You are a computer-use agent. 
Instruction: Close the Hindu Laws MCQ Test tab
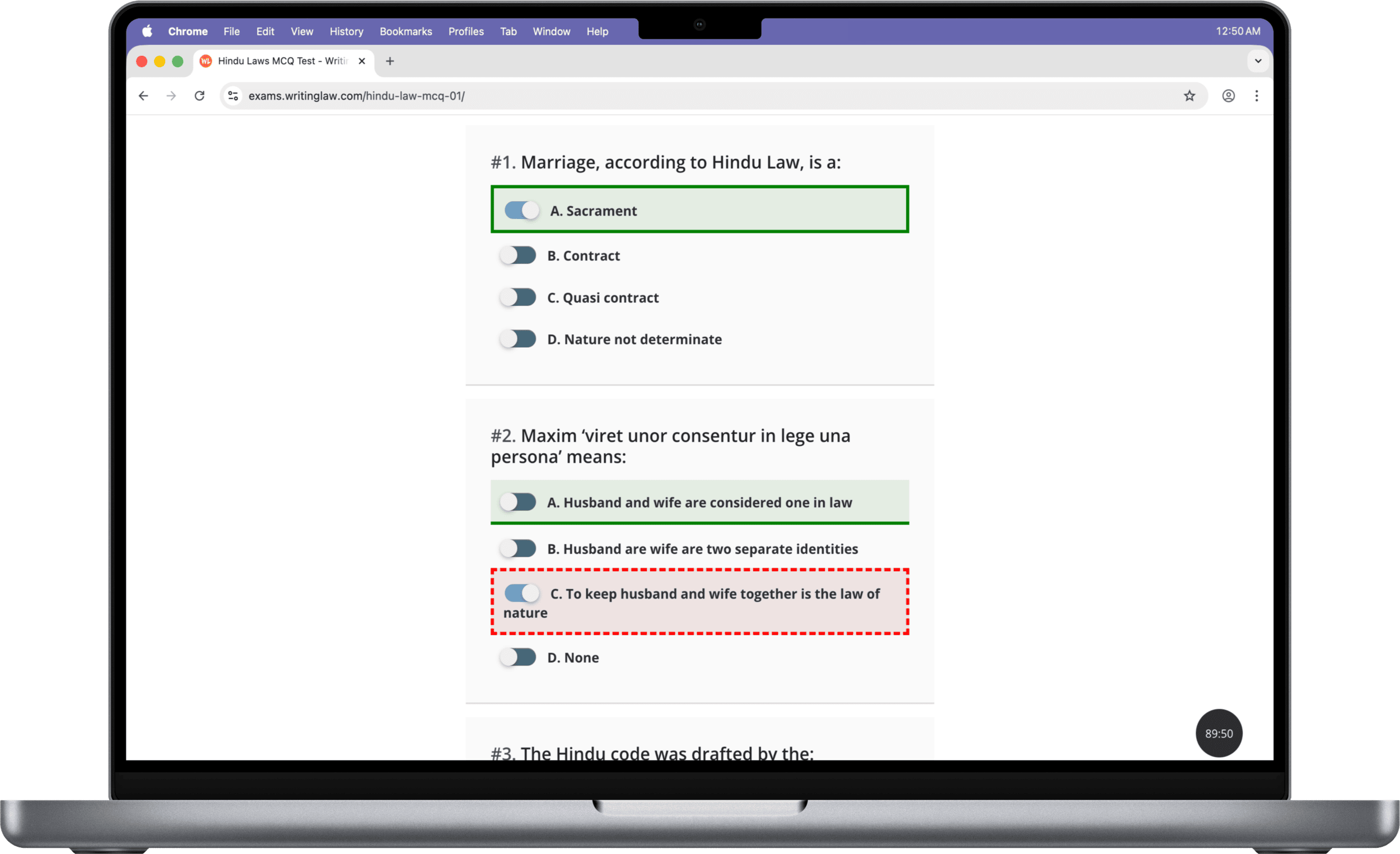361,62
